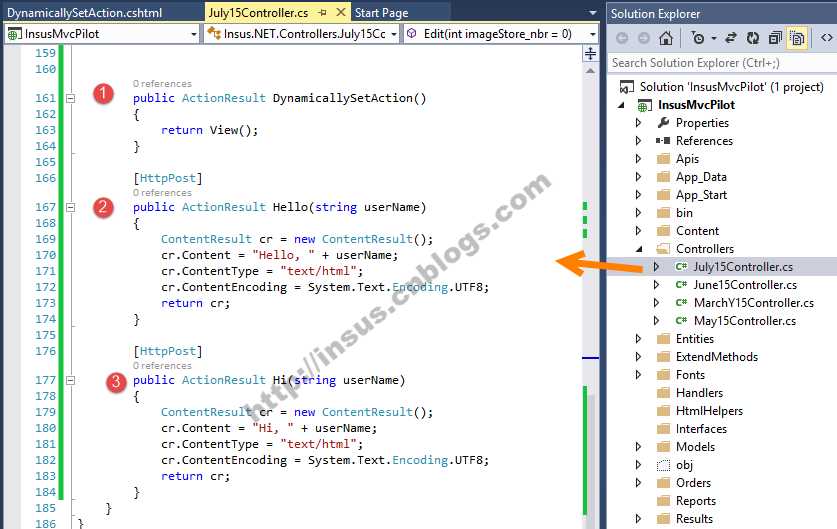Click the Solution Explorer Home icon

(666, 38)
